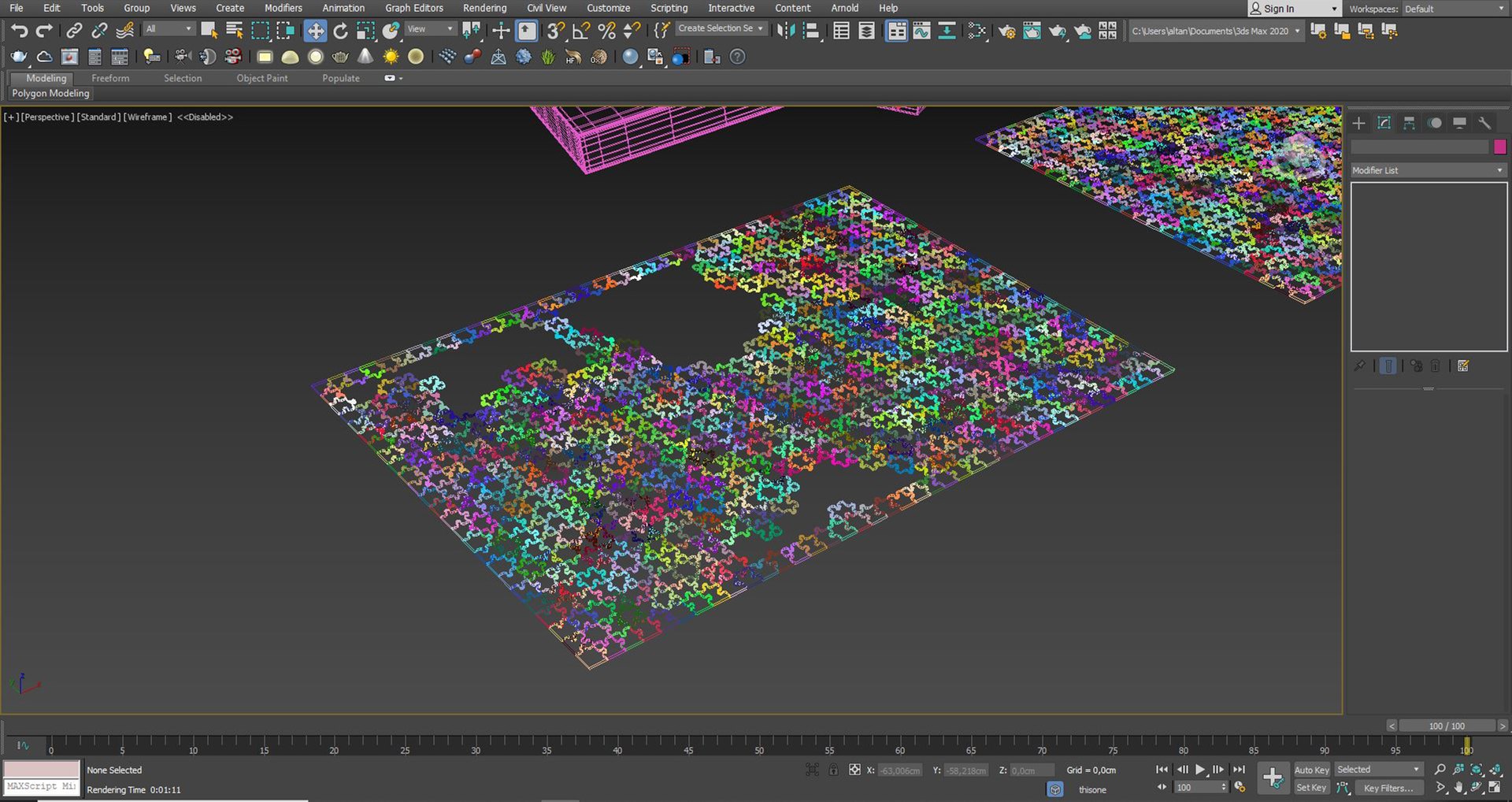This screenshot has width=1512, height=802.
Task: Toggle Percent Snap in main toolbar
Action: coord(606,31)
